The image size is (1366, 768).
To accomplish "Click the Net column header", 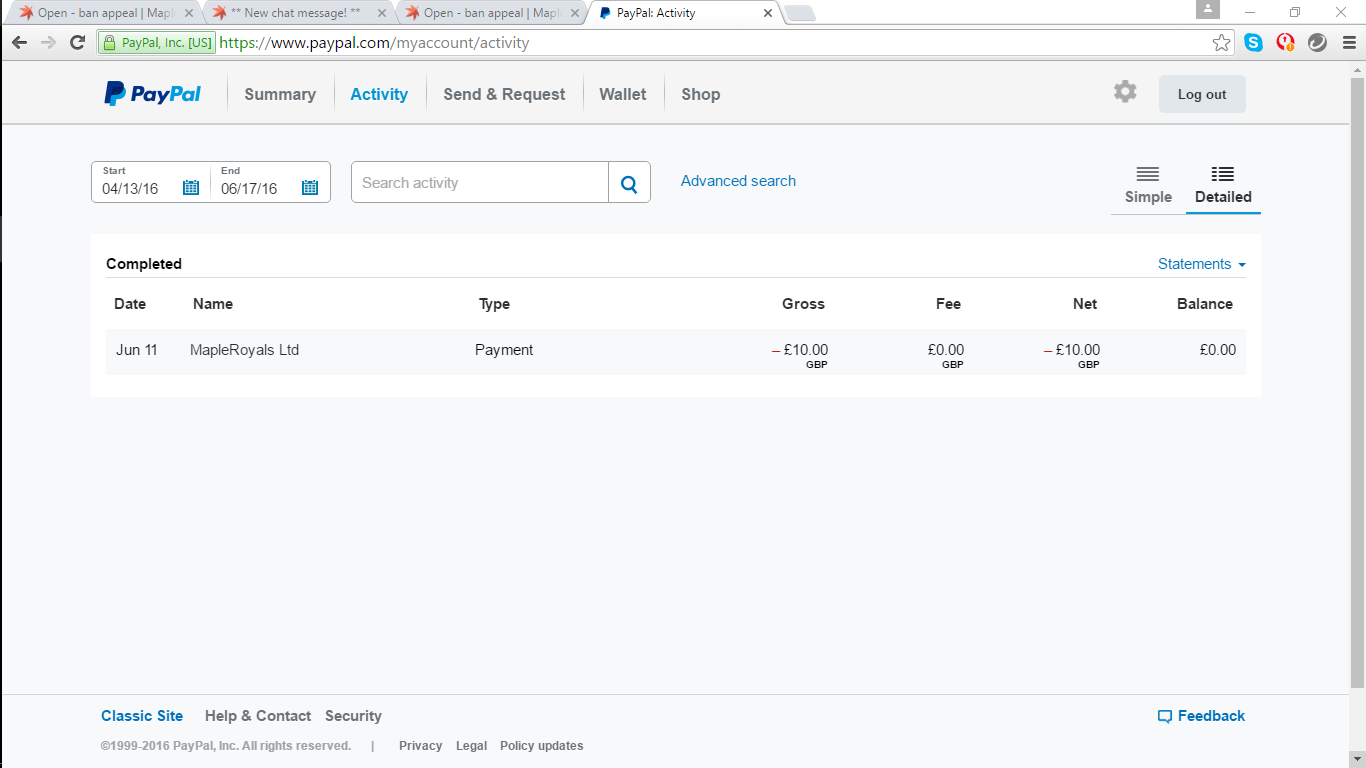I will 1085,304.
